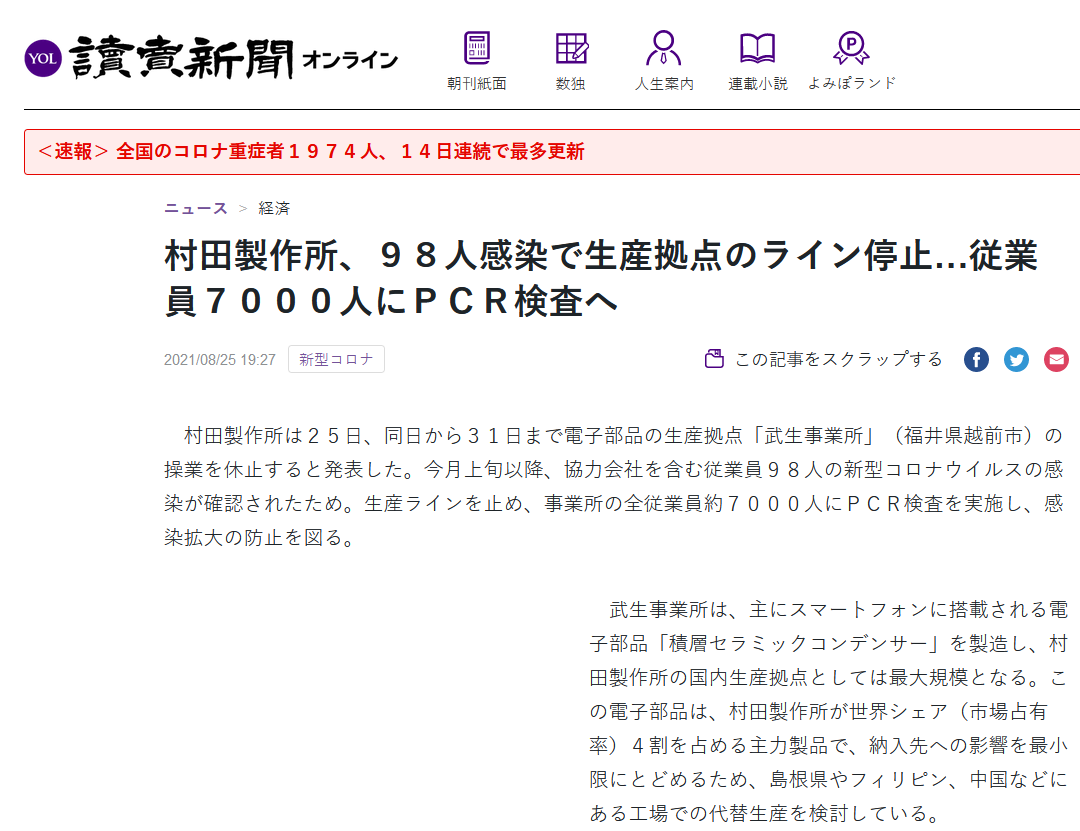The image size is (1080, 831).
Task: Click the paragraph starting 武生事業所は、主に
Action: coord(829,711)
